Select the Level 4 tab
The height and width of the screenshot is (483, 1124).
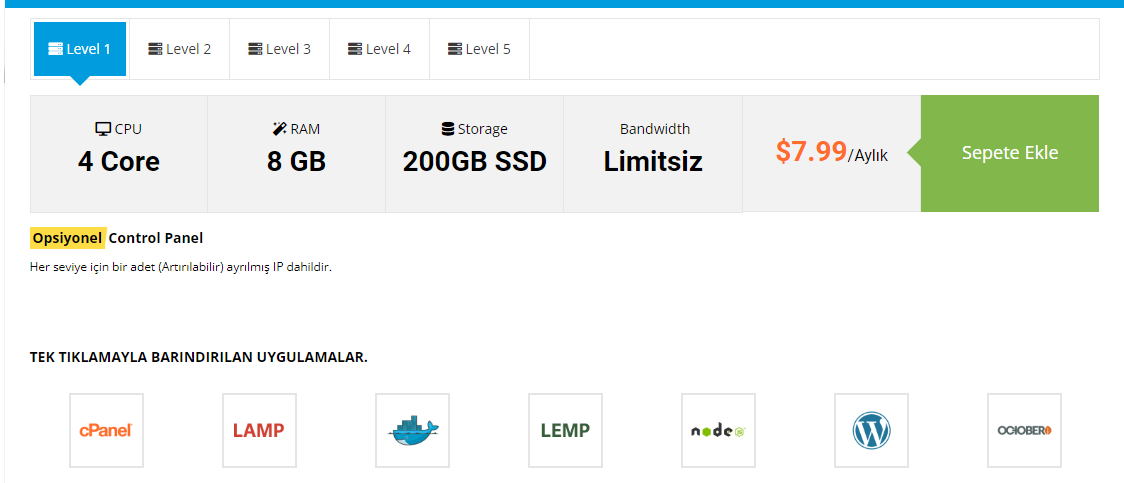[378, 49]
